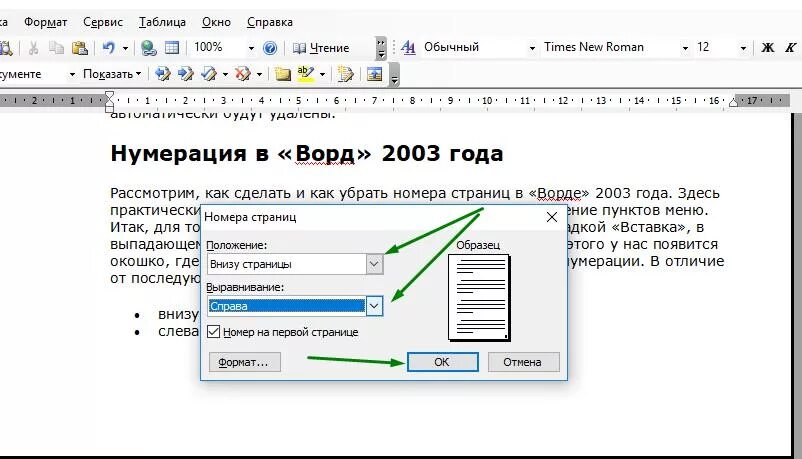Click the Print Preview magnifier icon
This screenshot has height=459, width=802.
pyautogui.click(x=6, y=48)
